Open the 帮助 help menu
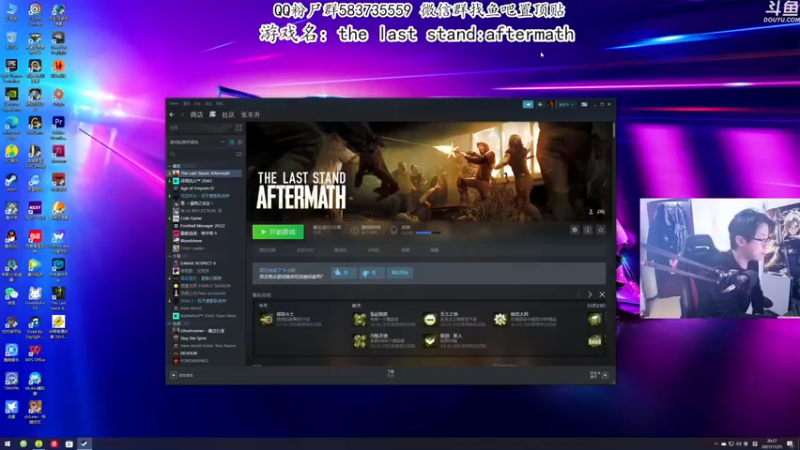Image resolution: width=800 pixels, height=450 pixels. coord(219,104)
